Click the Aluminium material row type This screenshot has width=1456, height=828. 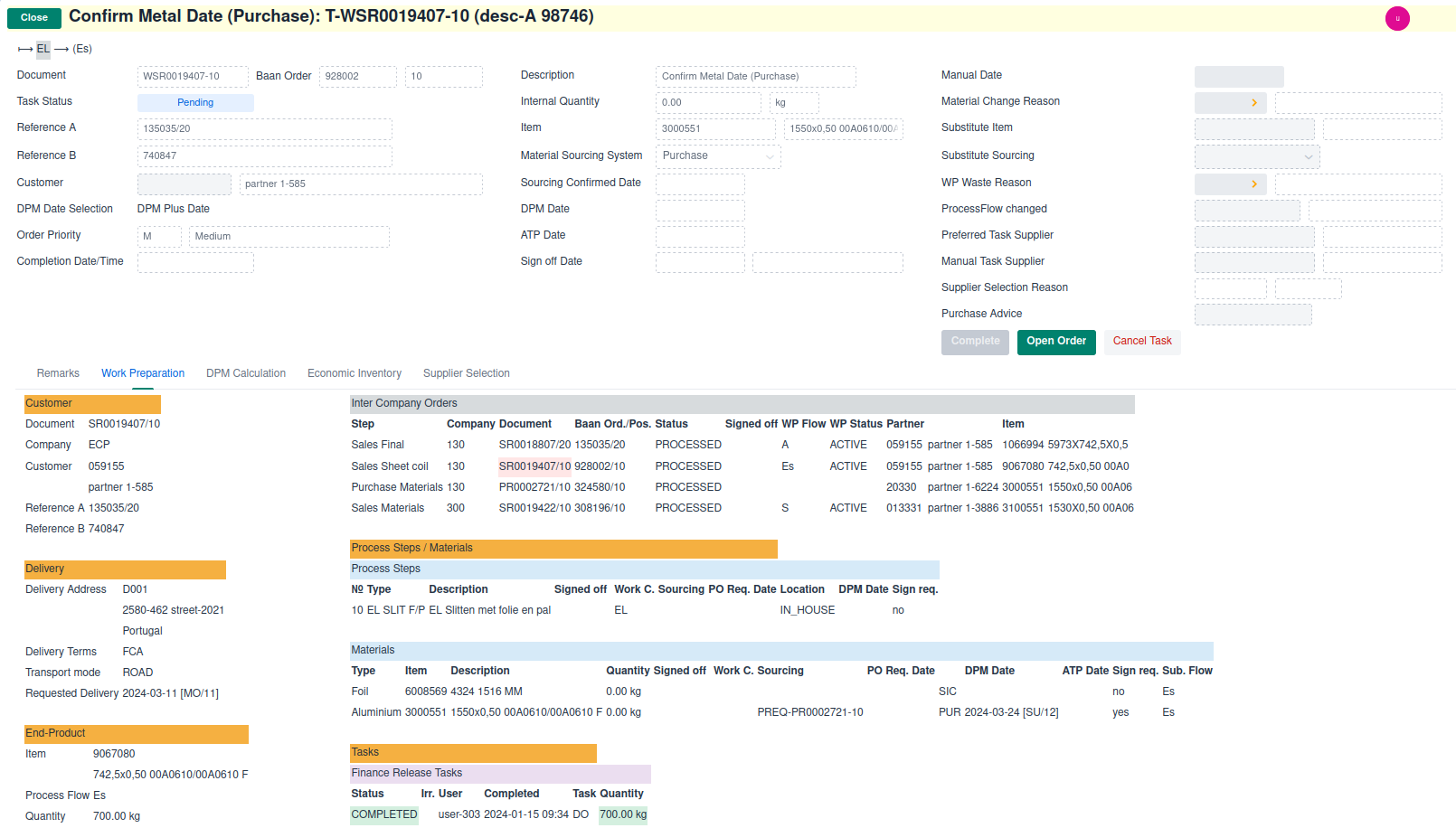pos(376,712)
